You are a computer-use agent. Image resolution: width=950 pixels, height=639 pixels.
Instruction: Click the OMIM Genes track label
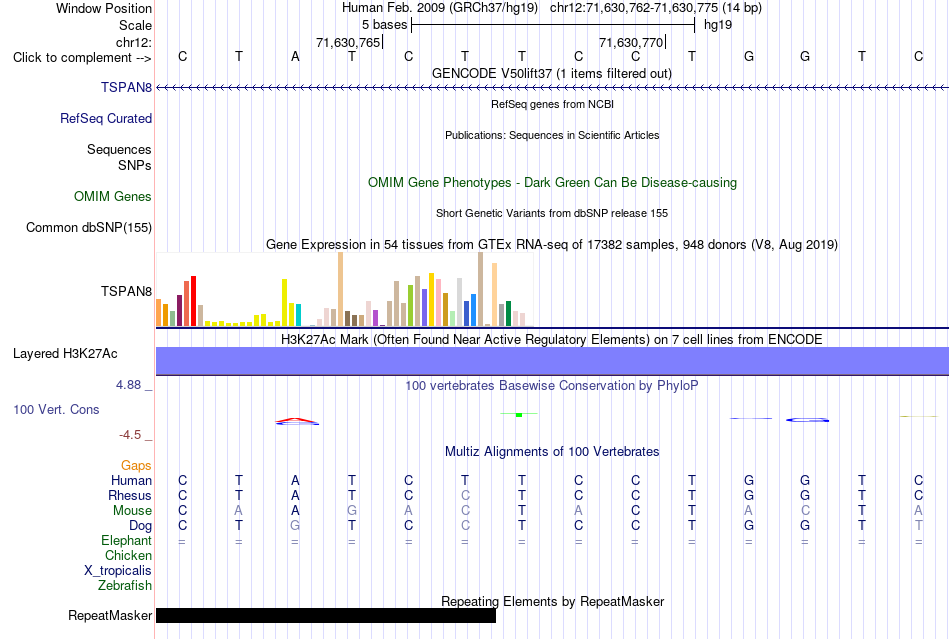(112, 196)
